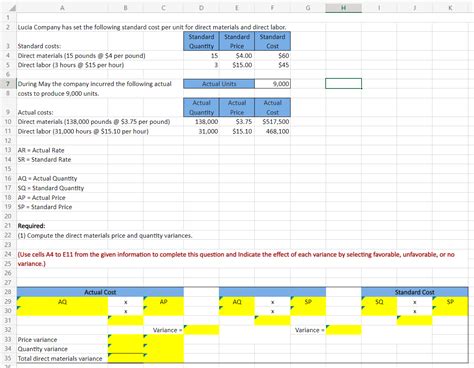
Task: Click the select-all corner triangle
Action: tap(11, 7)
